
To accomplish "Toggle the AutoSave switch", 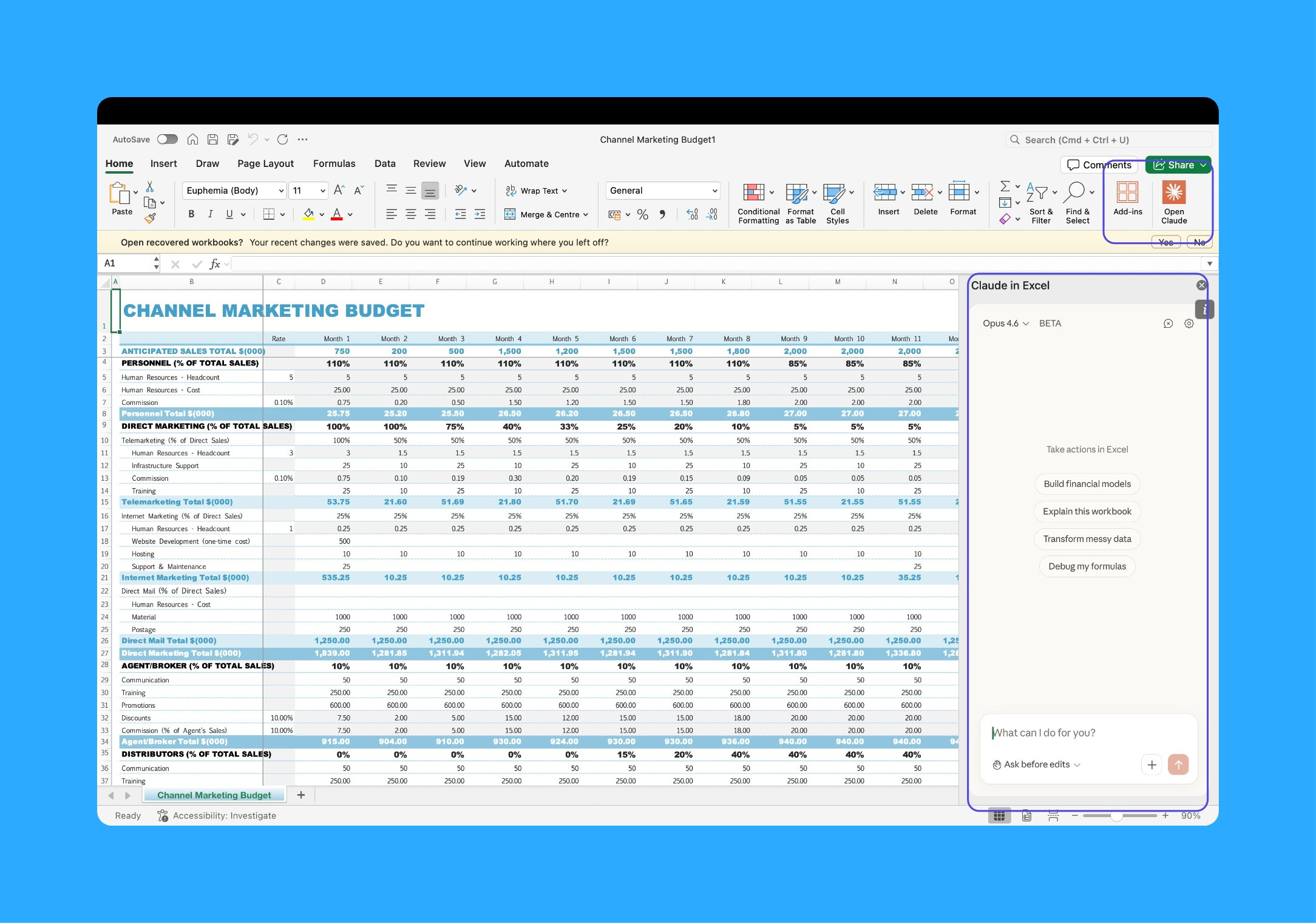I will click(167, 140).
